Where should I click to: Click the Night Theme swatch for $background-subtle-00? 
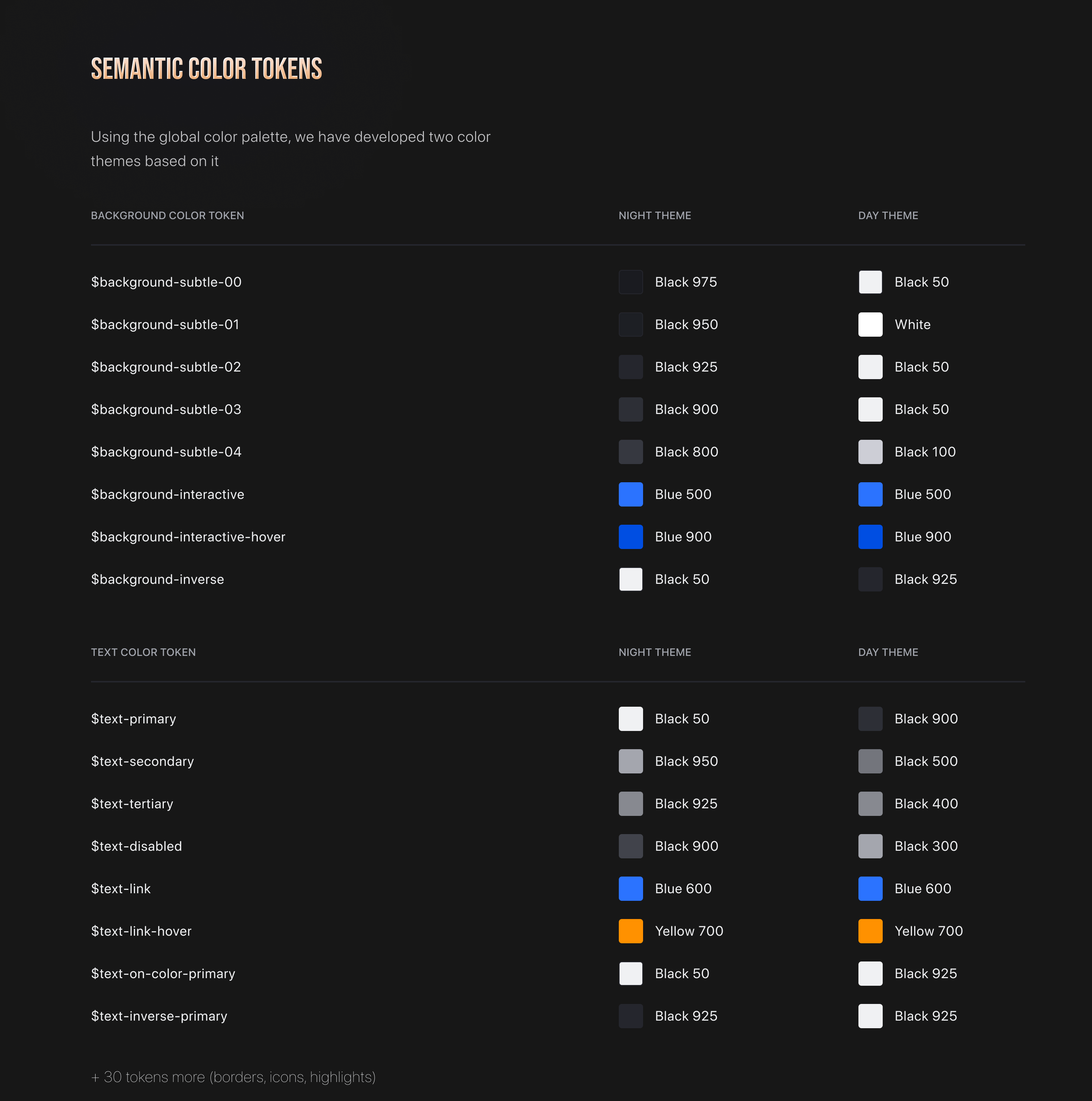[630, 282]
